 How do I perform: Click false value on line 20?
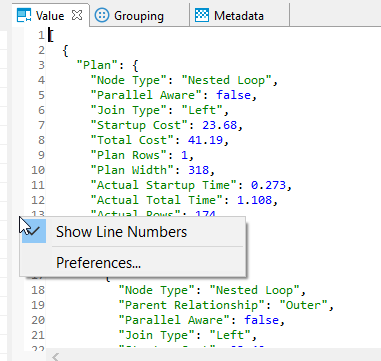[x=261, y=320]
